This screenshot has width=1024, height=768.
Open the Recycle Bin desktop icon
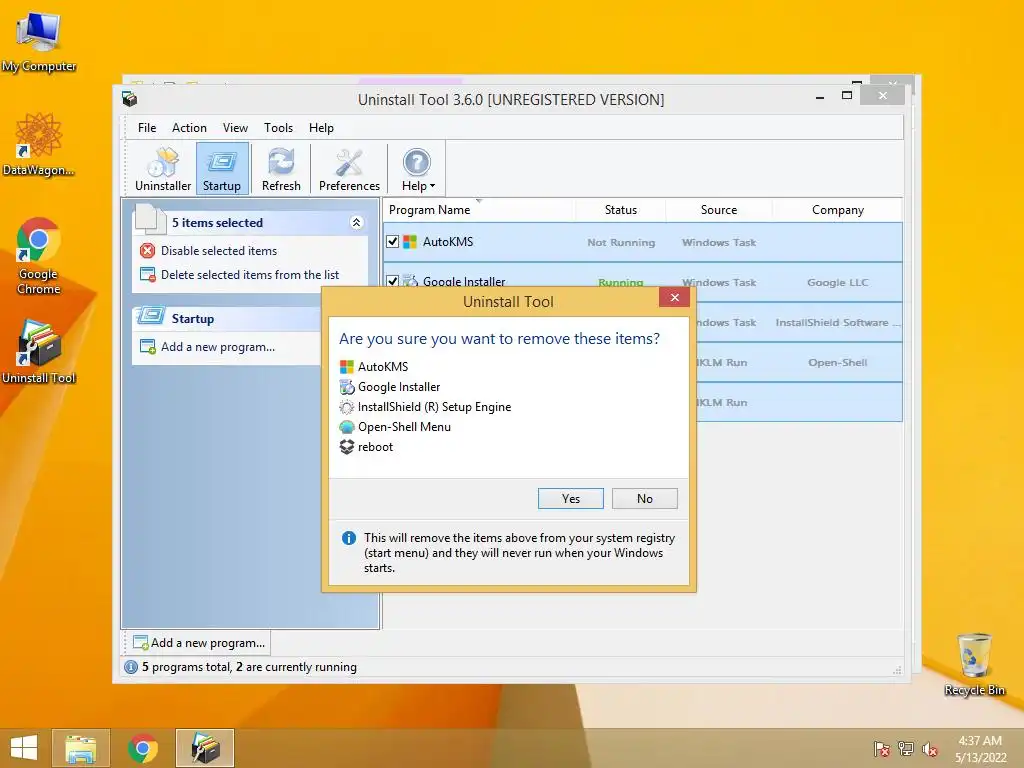tap(974, 665)
